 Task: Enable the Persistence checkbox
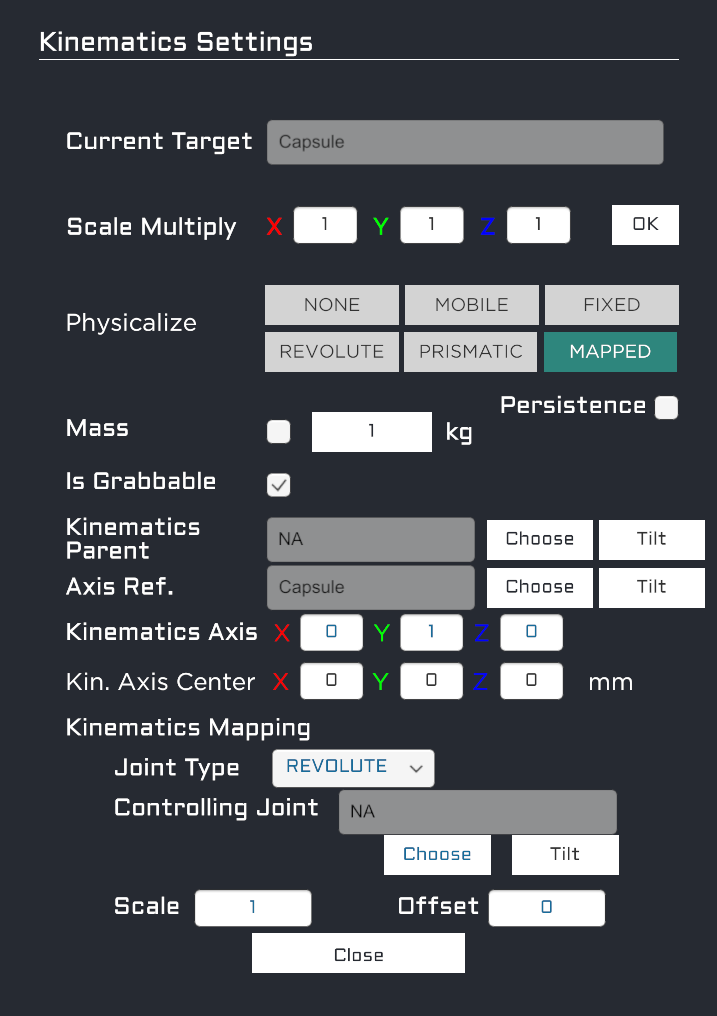click(x=666, y=407)
